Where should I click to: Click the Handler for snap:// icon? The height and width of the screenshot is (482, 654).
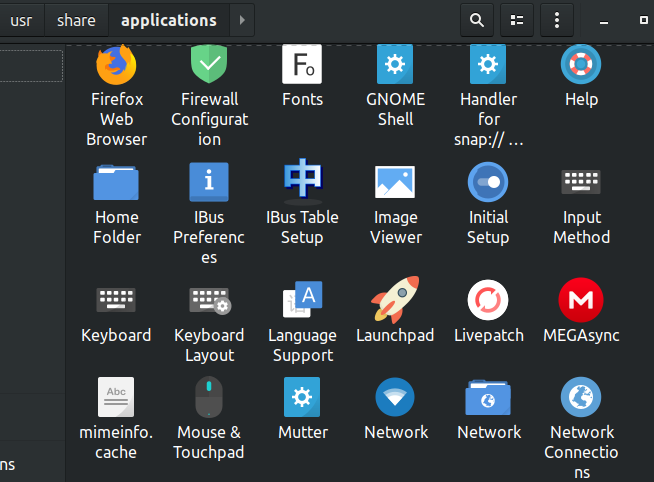pos(488,64)
